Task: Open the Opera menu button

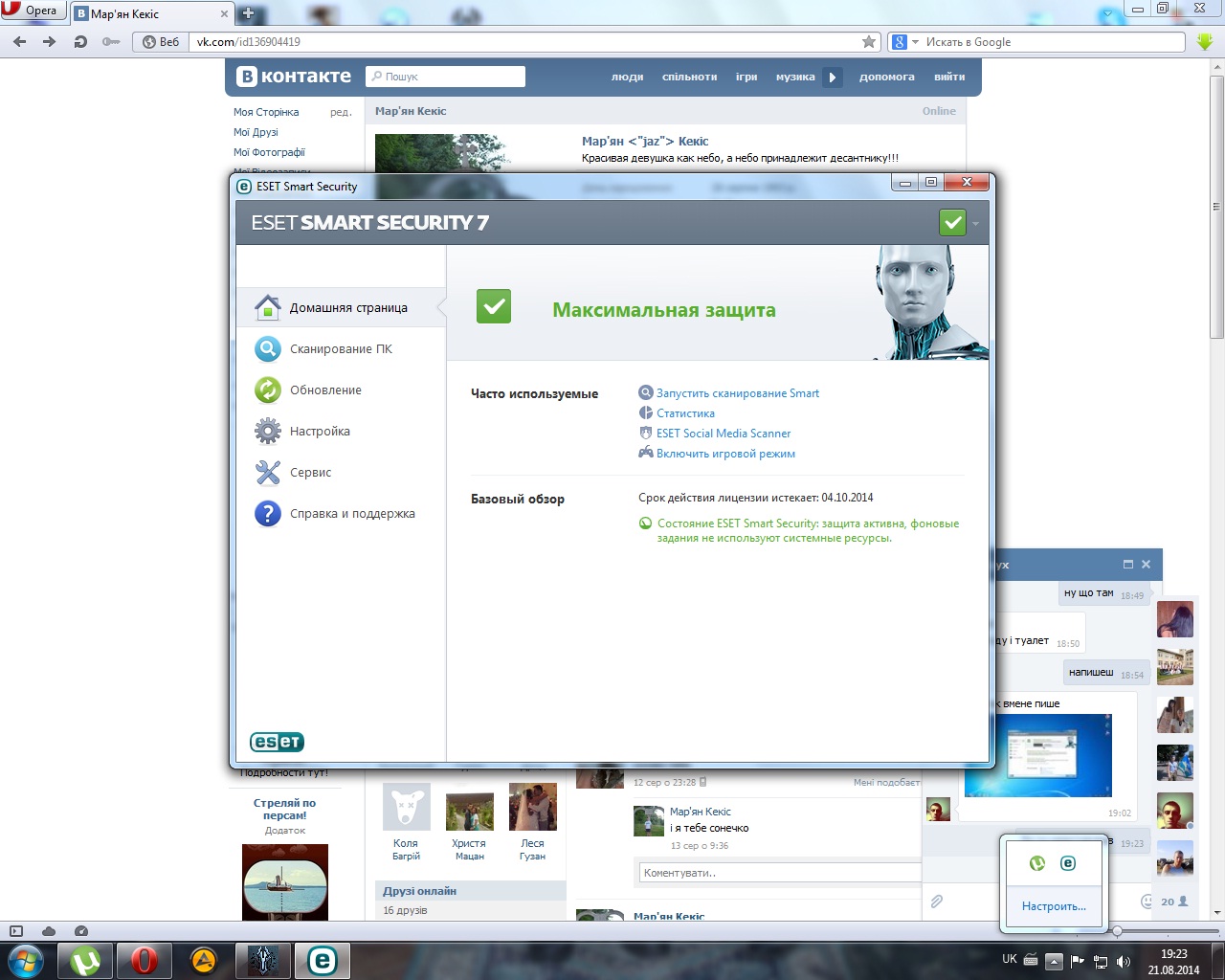Action: [33, 11]
